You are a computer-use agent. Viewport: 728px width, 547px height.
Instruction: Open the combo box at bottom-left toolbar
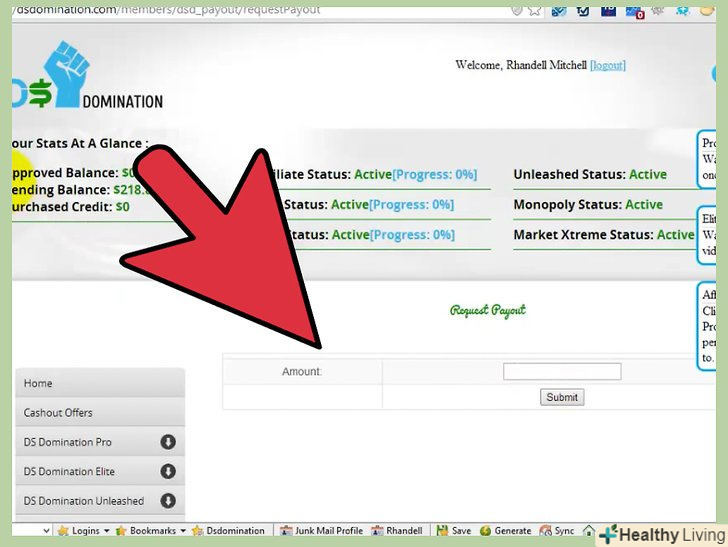31,530
